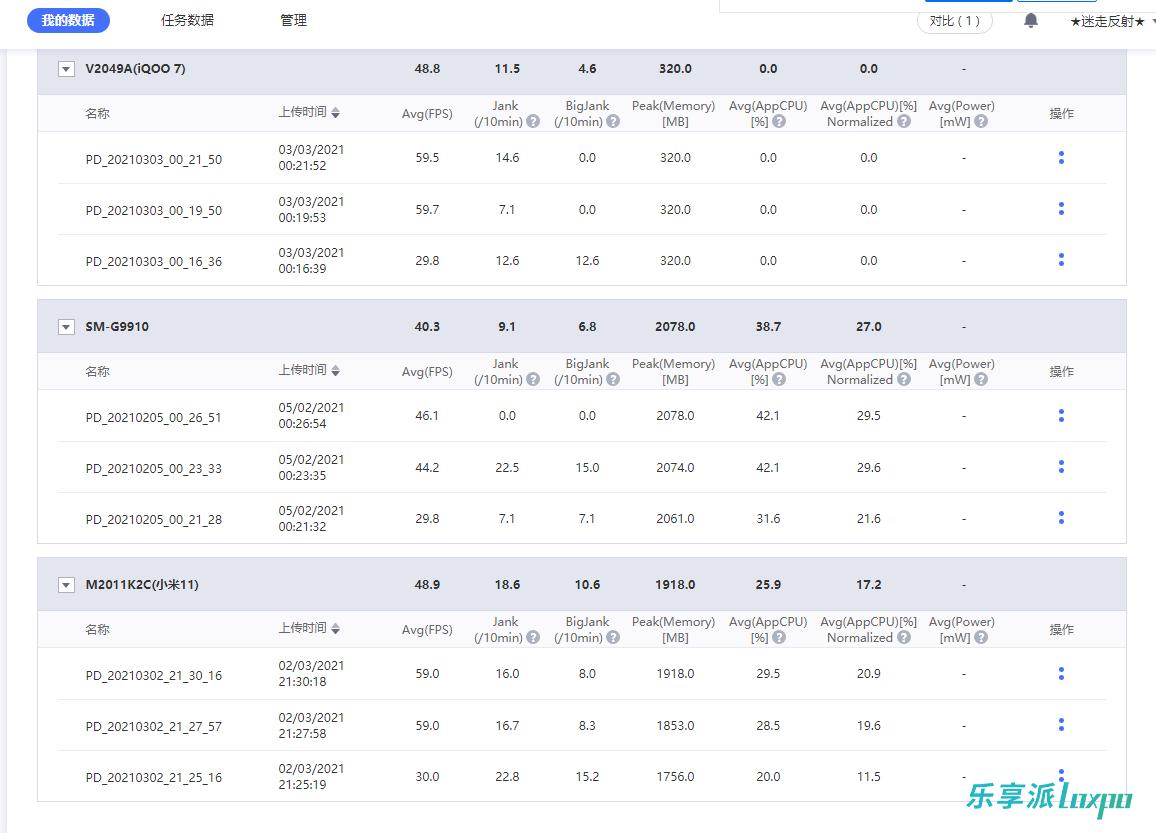Open record PD_20210205_00_26_51

pos(153,418)
